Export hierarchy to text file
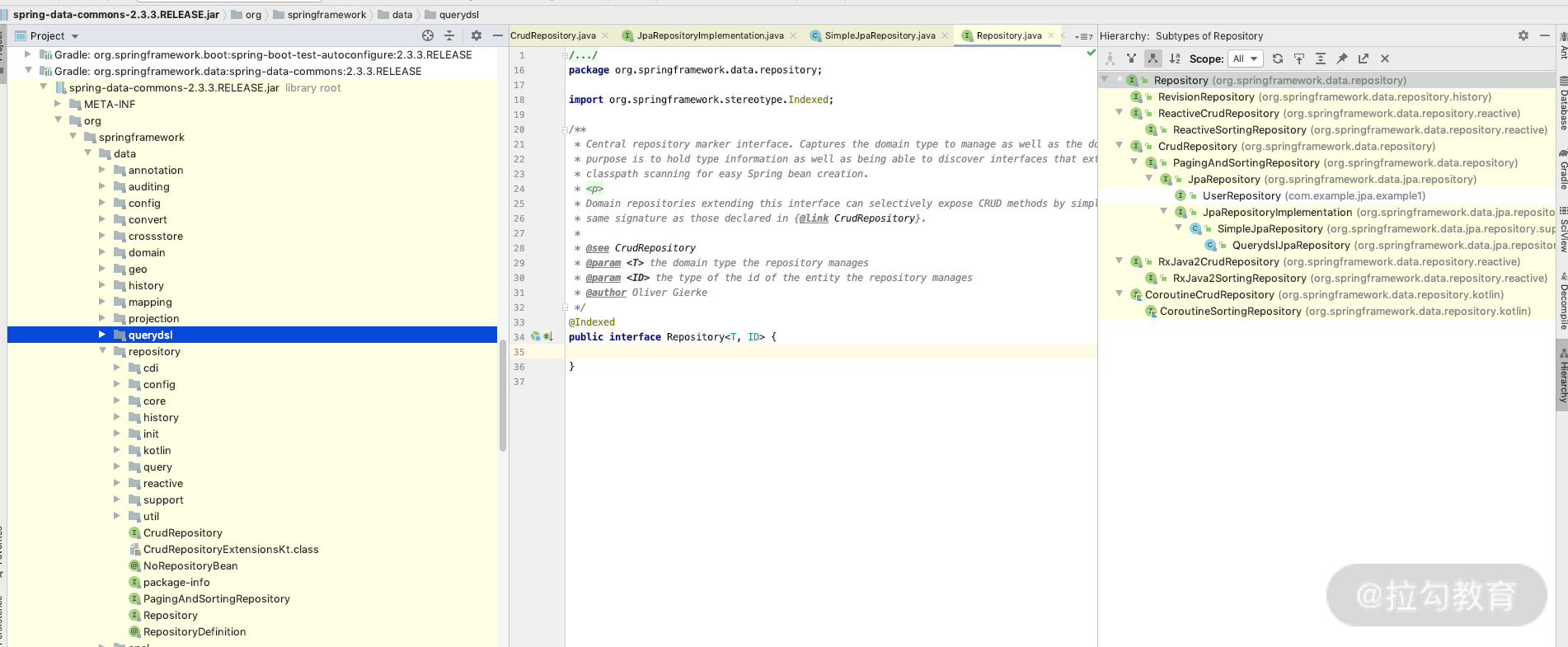The image size is (1568, 647). [x=1364, y=59]
